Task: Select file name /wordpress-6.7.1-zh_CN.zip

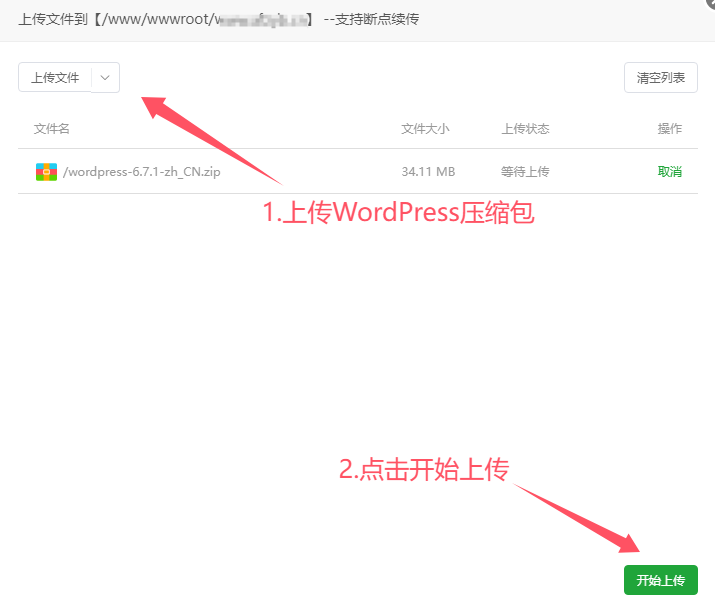Action: coord(142,172)
